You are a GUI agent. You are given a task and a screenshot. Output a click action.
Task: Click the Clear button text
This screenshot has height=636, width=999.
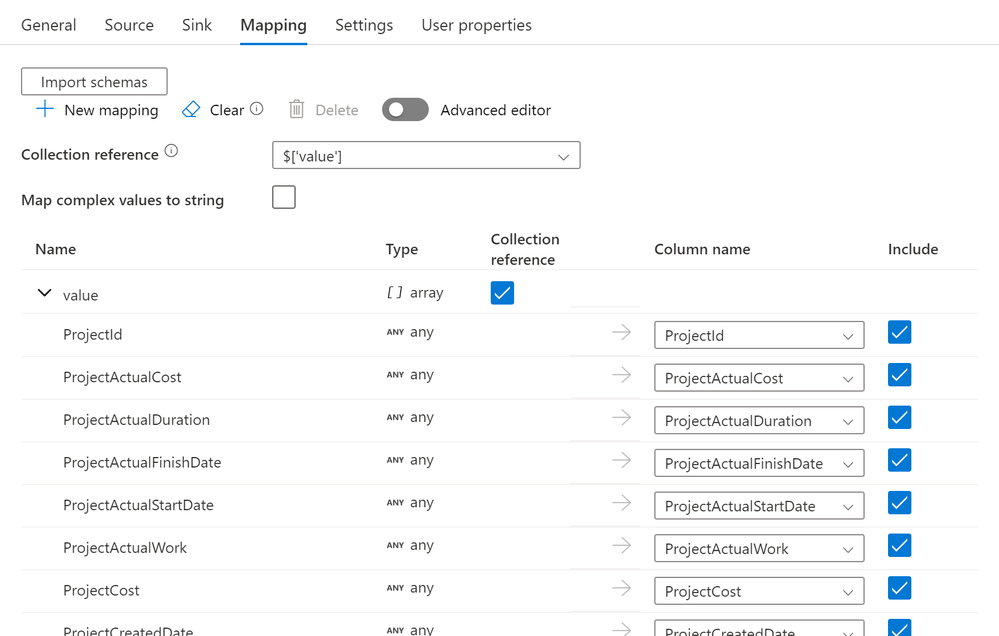pos(227,110)
